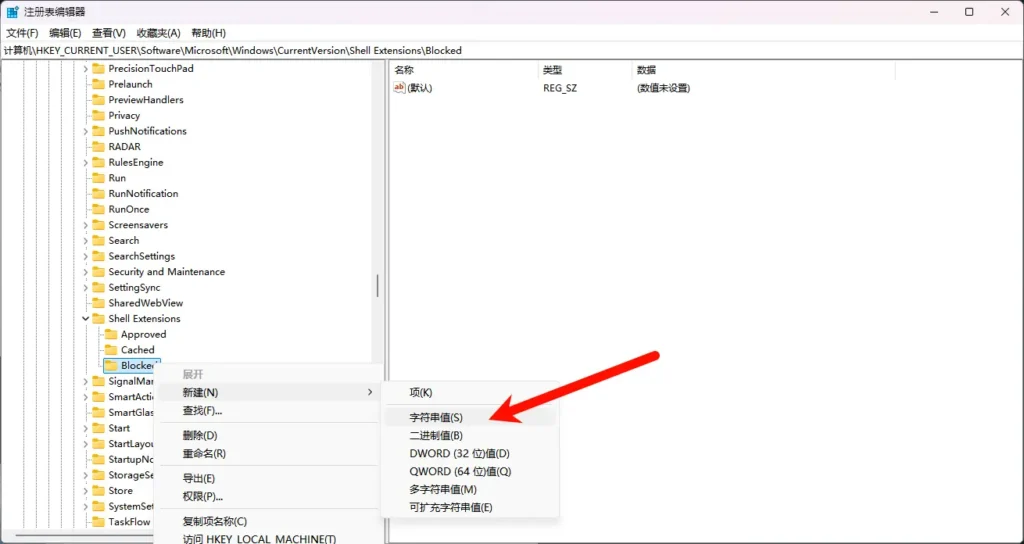This screenshot has height=544, width=1024.
Task: Click the 数据 column header
Action: (x=763, y=71)
